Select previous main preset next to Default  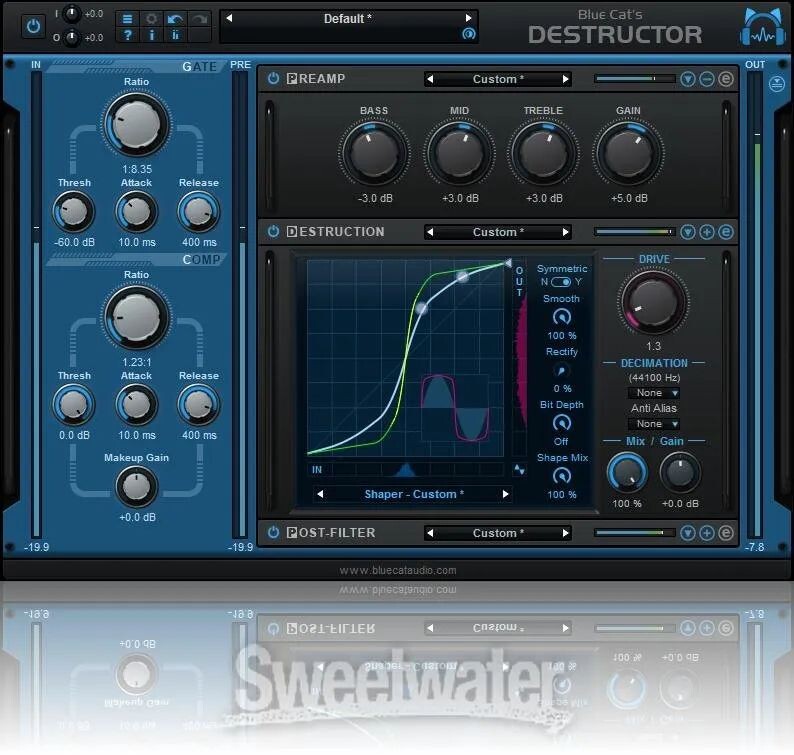(x=229, y=18)
